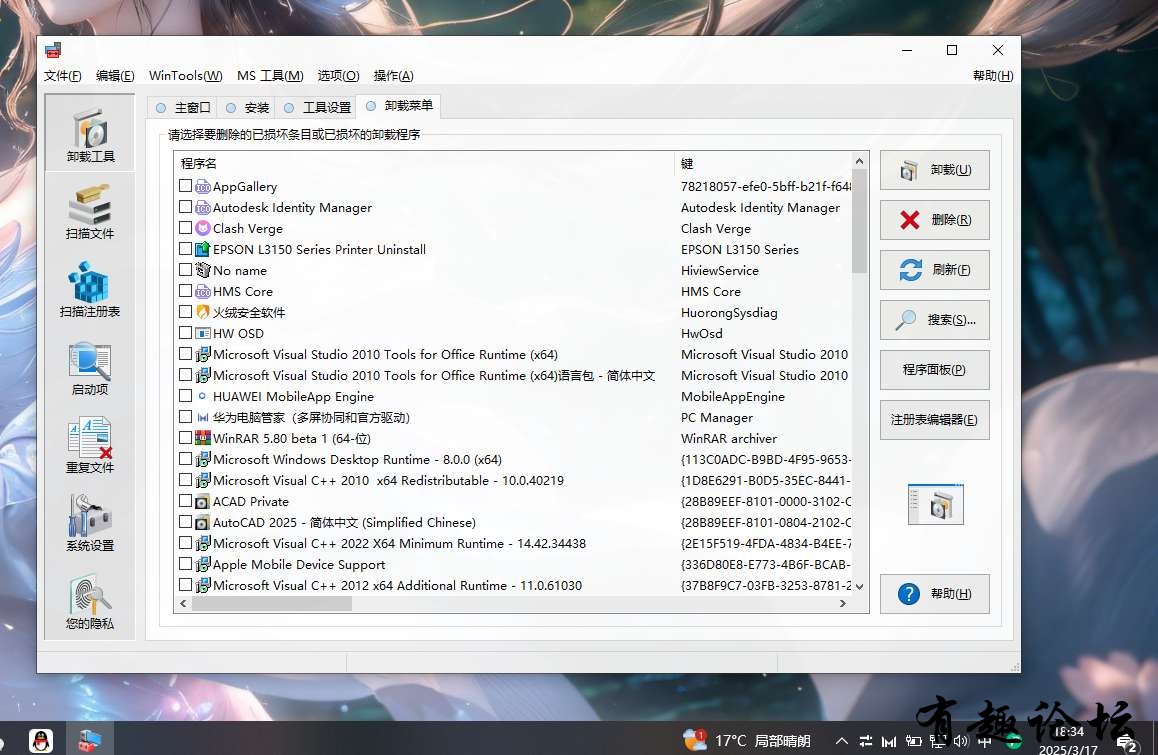Check the WinRAR 5.80 beta 1 checkbox
The height and width of the screenshot is (755, 1158).
point(185,438)
